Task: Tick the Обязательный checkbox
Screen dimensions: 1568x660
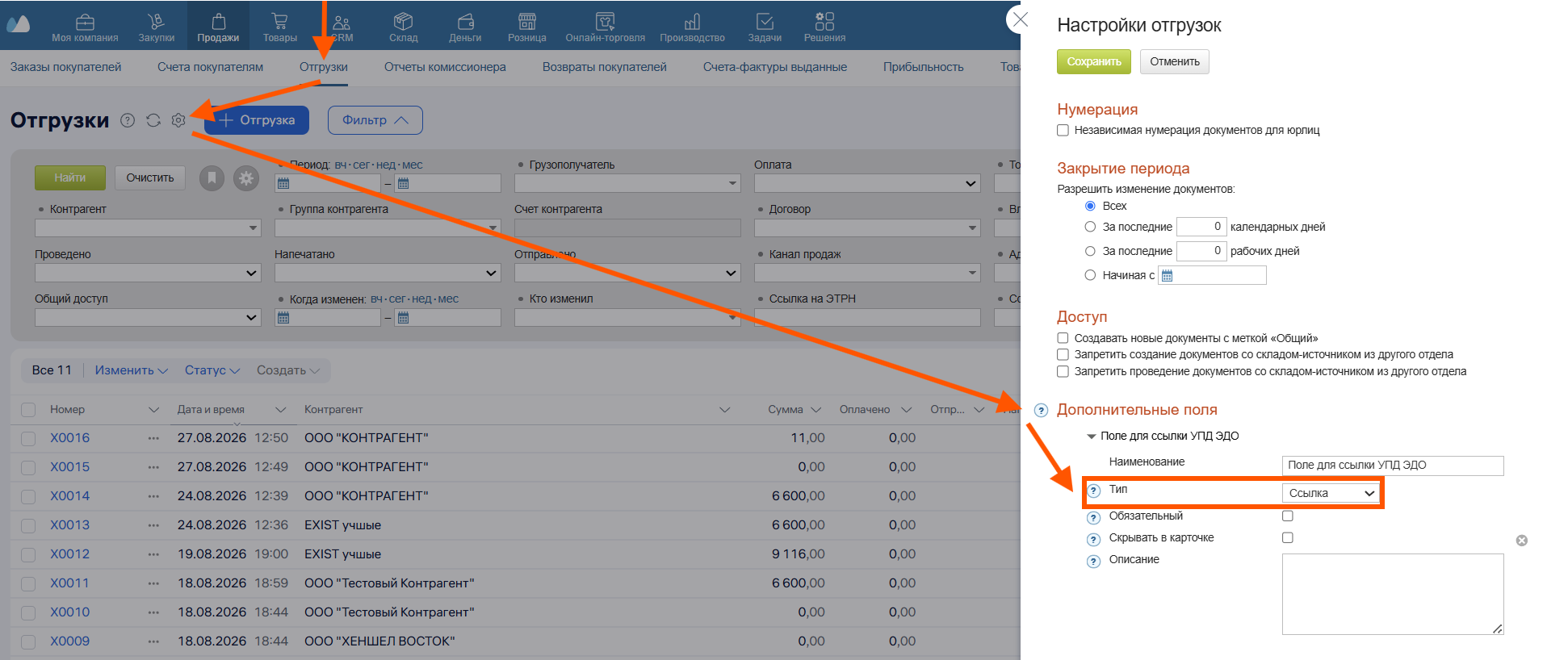Action: [x=1288, y=516]
